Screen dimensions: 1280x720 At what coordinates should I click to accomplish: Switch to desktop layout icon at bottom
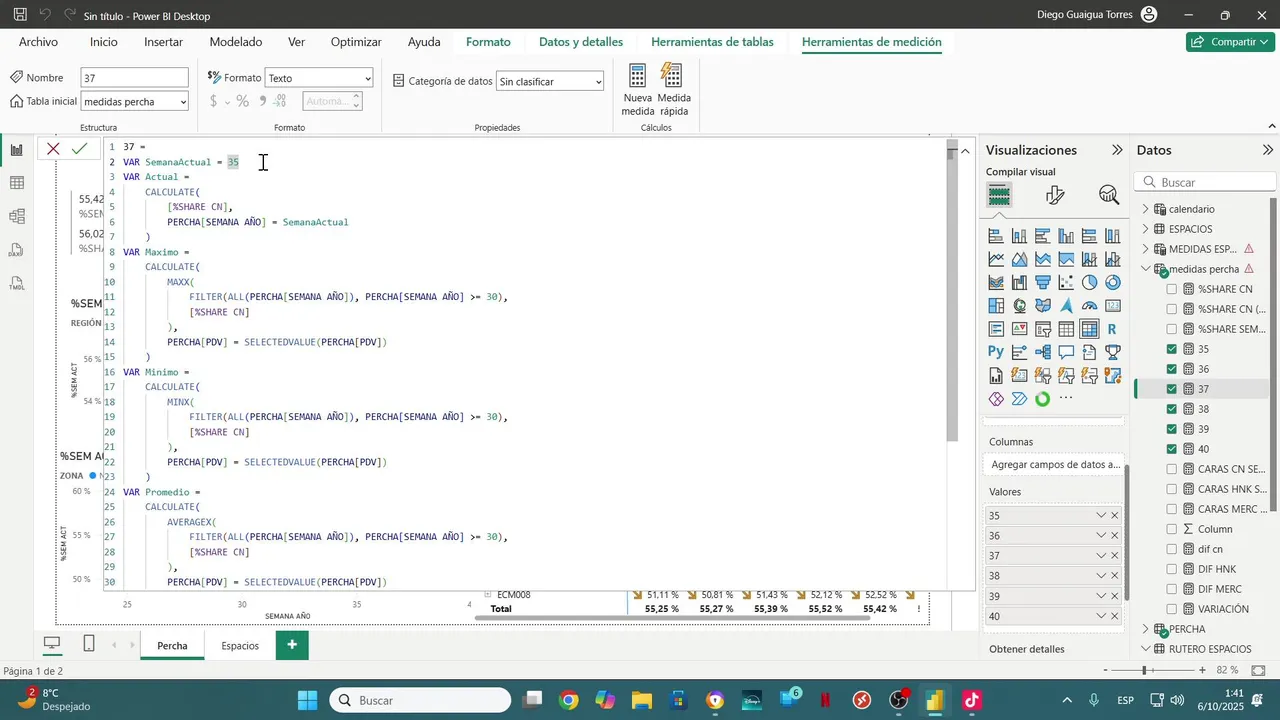53,644
